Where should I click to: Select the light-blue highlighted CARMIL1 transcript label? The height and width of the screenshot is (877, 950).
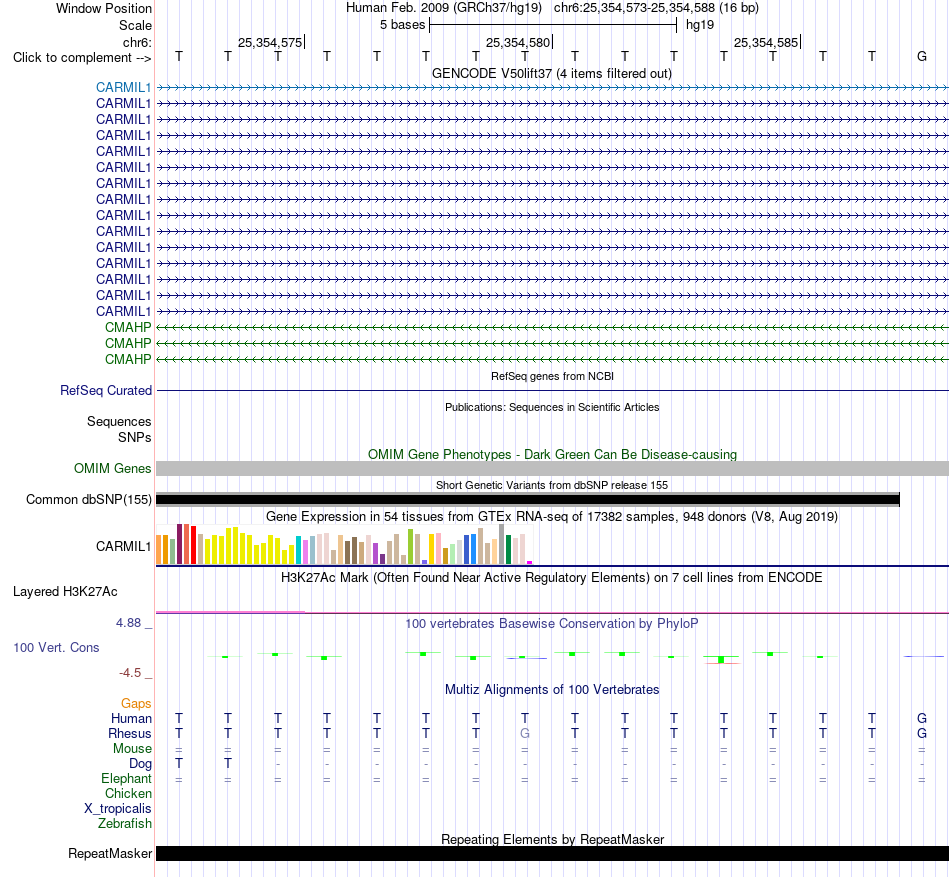123,87
